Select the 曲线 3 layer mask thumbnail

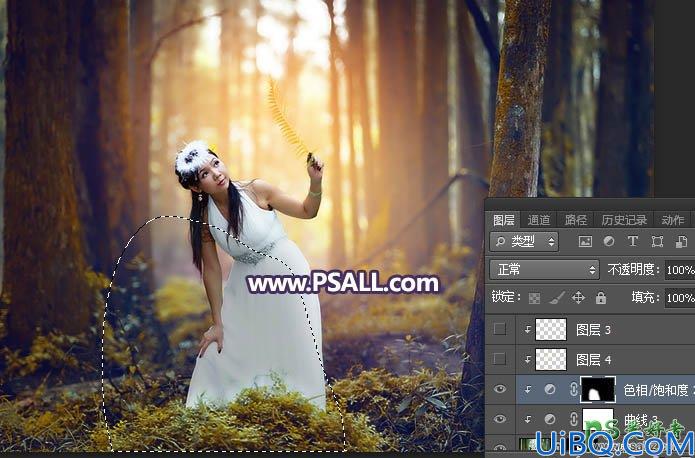pos(598,419)
